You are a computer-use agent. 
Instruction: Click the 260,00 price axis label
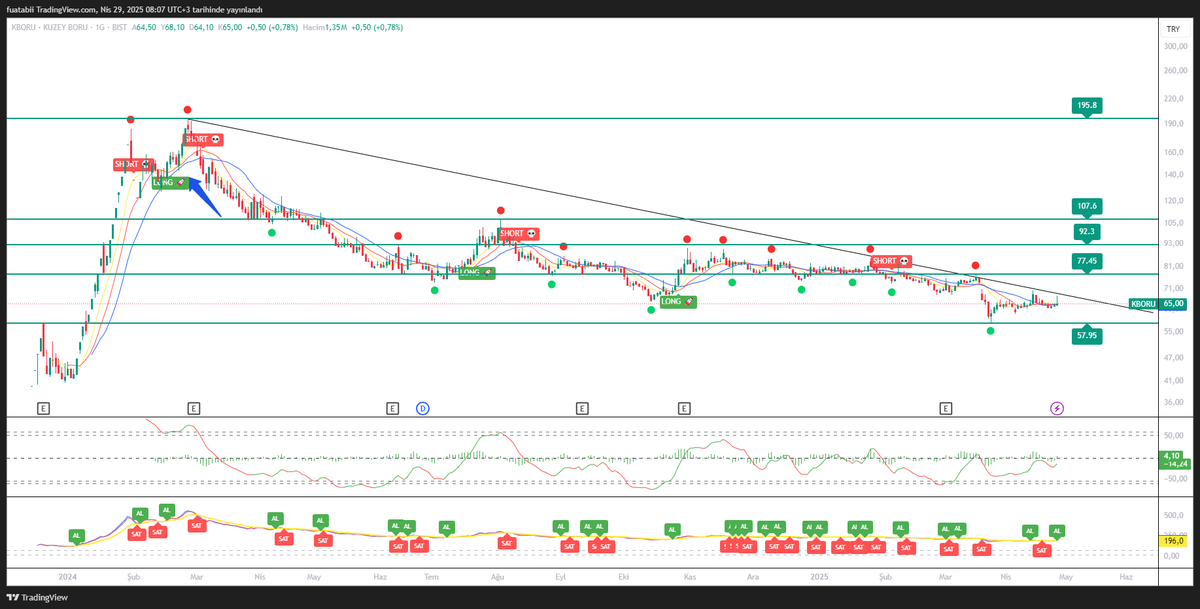(1175, 71)
